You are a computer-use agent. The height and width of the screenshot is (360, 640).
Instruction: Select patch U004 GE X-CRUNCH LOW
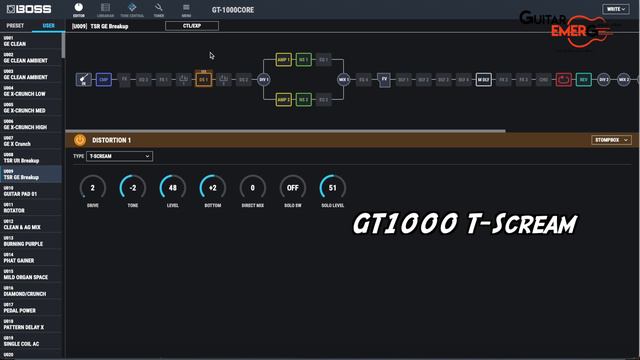[31, 91]
